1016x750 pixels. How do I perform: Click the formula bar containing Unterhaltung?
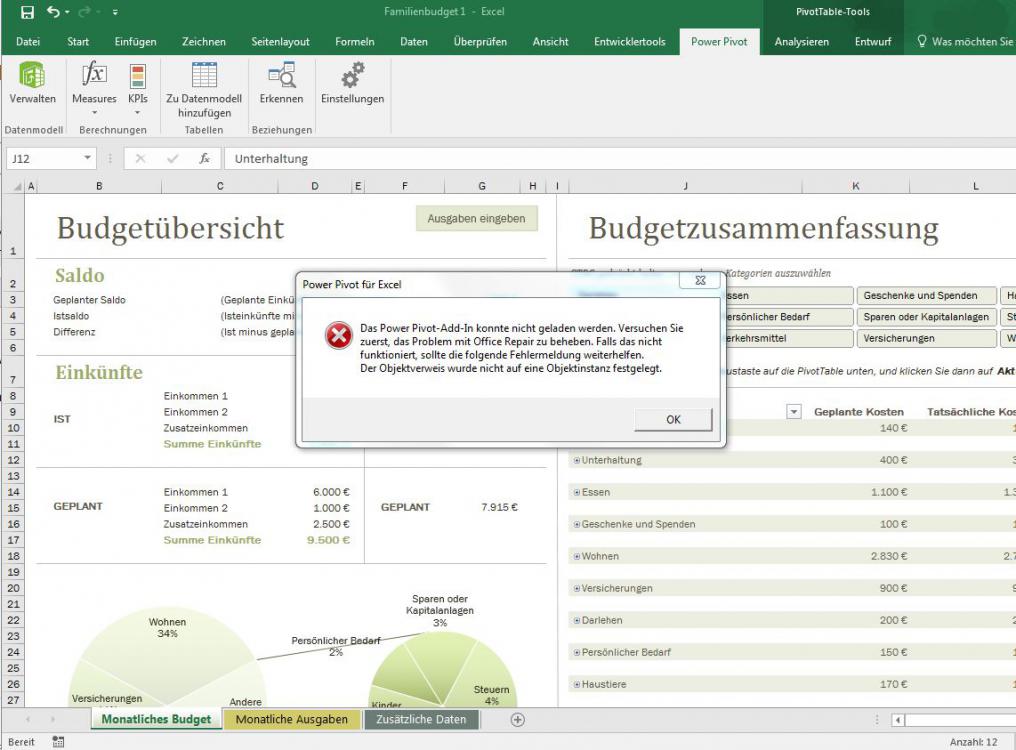tap(600, 158)
